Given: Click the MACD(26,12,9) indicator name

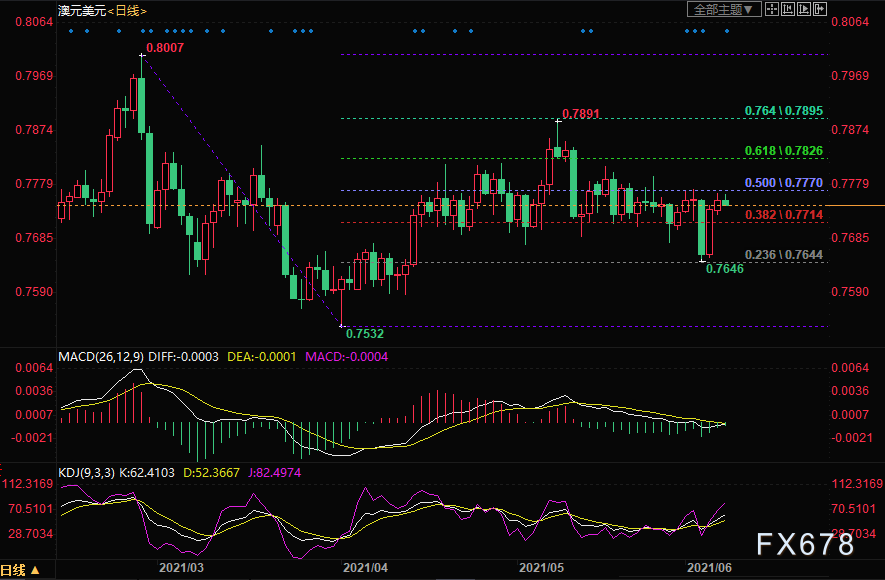Looking at the screenshot, I should click(101, 357).
